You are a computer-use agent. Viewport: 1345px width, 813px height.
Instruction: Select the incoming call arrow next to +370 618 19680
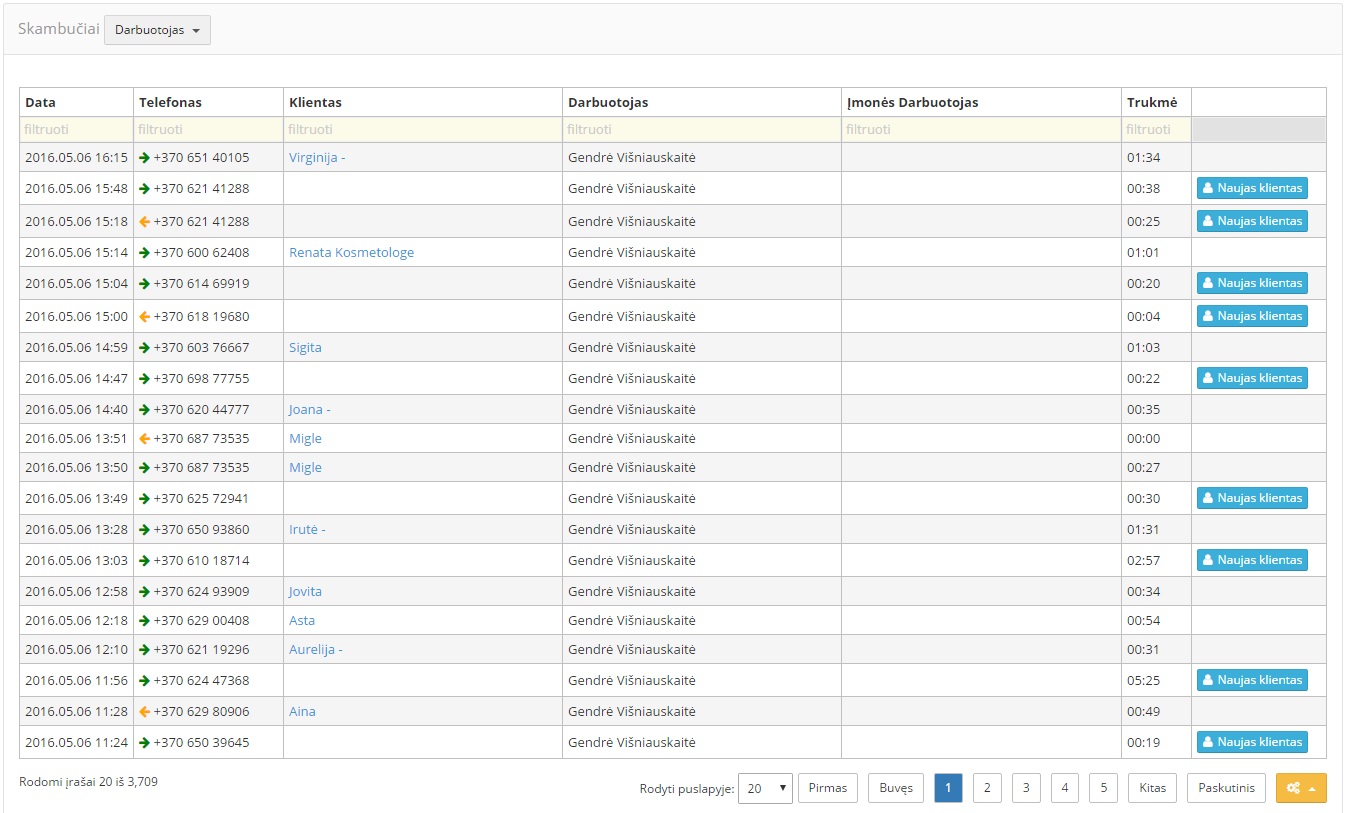(x=143, y=316)
